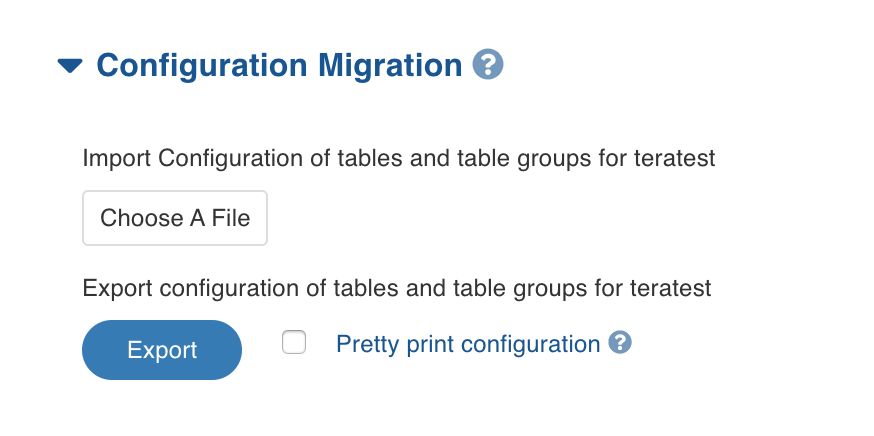Enable the Pretty print configuration checkbox

[294, 342]
